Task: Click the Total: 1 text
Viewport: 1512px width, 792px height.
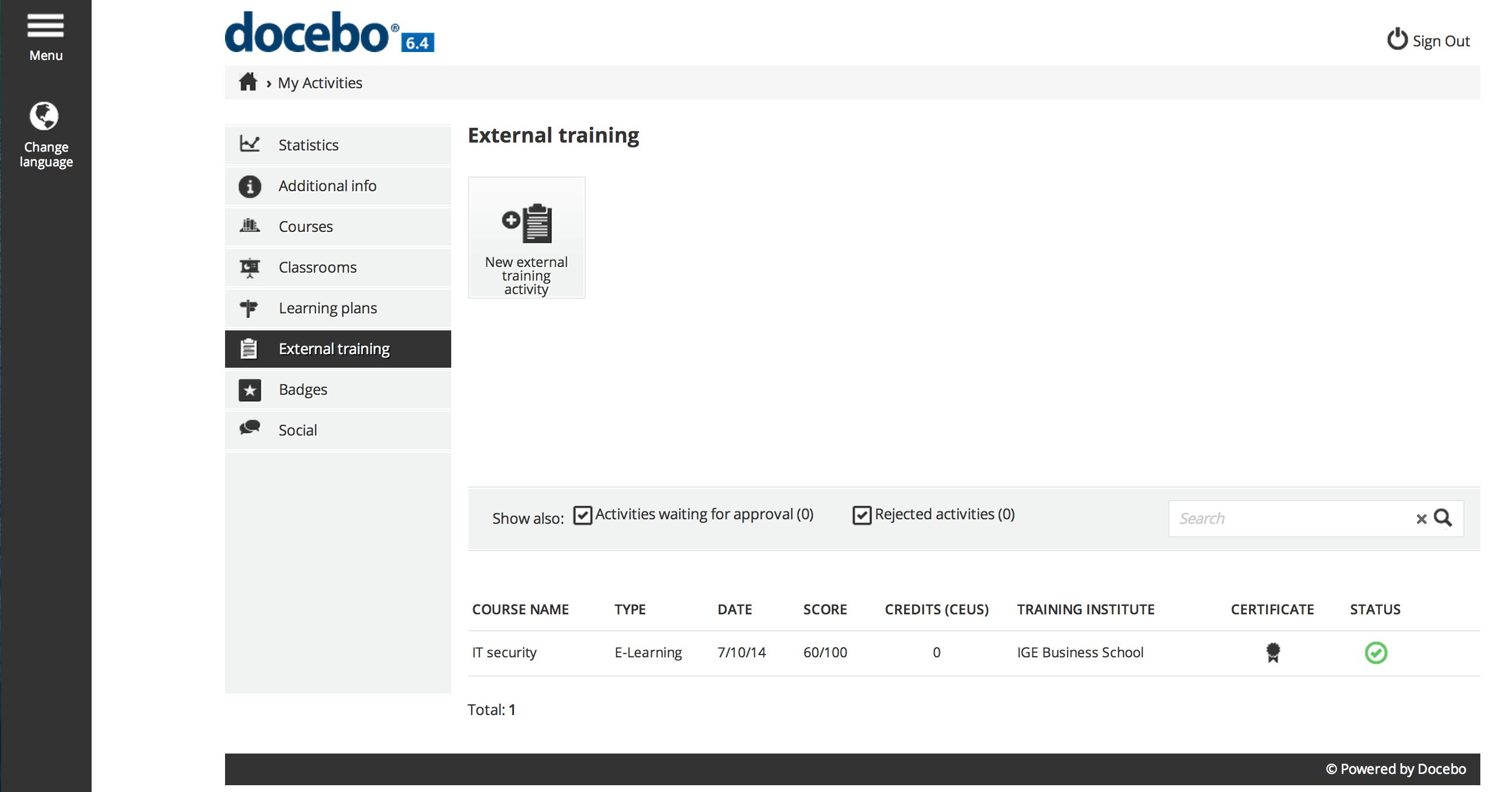Action: click(491, 709)
